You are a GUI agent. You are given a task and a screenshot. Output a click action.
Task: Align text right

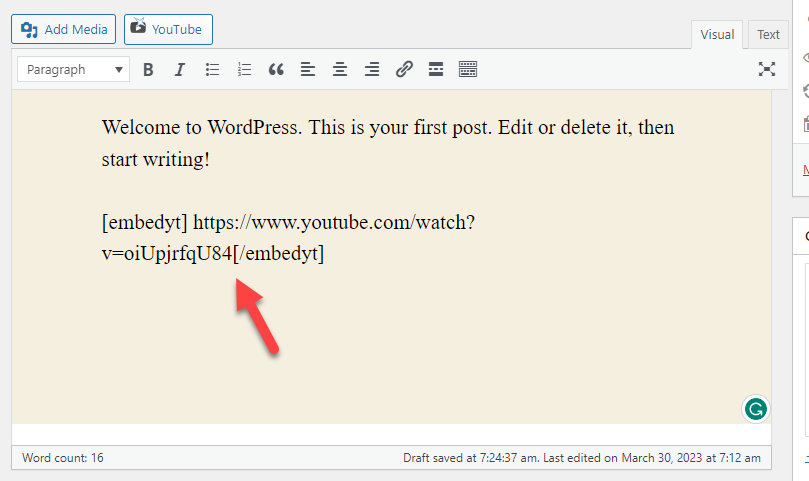coord(372,69)
